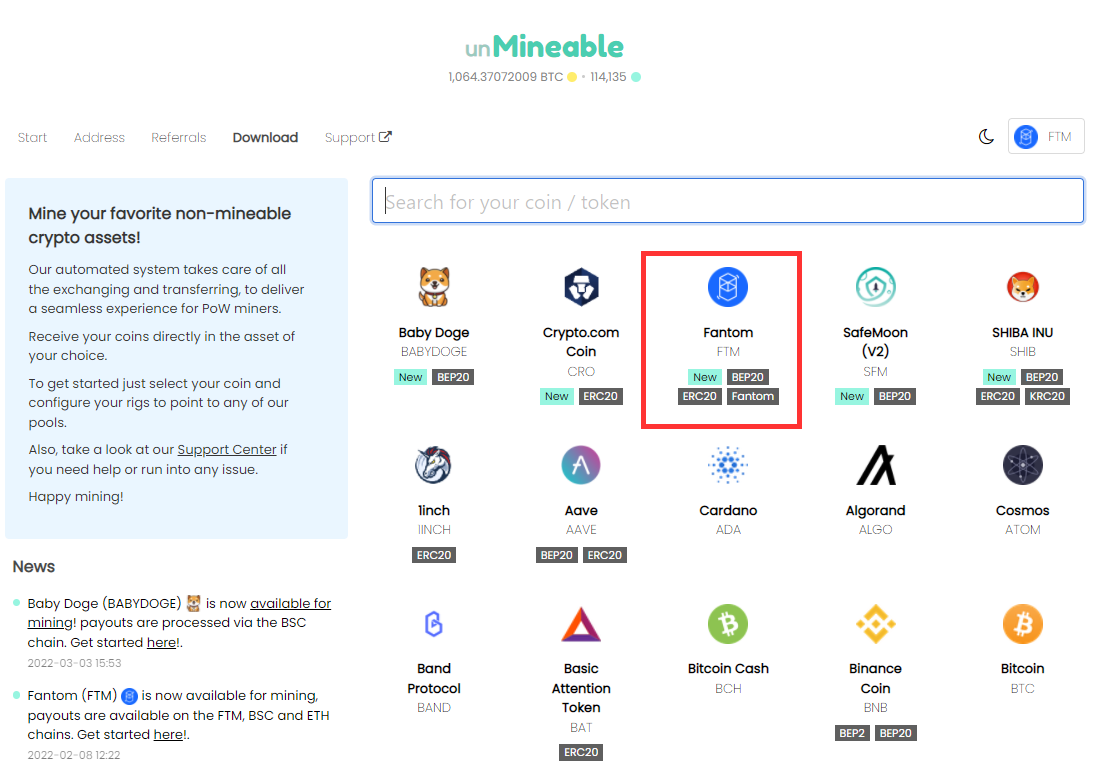Click the Algorand name label
Image resolution: width=1104 pixels, height=773 pixels.
point(875,510)
